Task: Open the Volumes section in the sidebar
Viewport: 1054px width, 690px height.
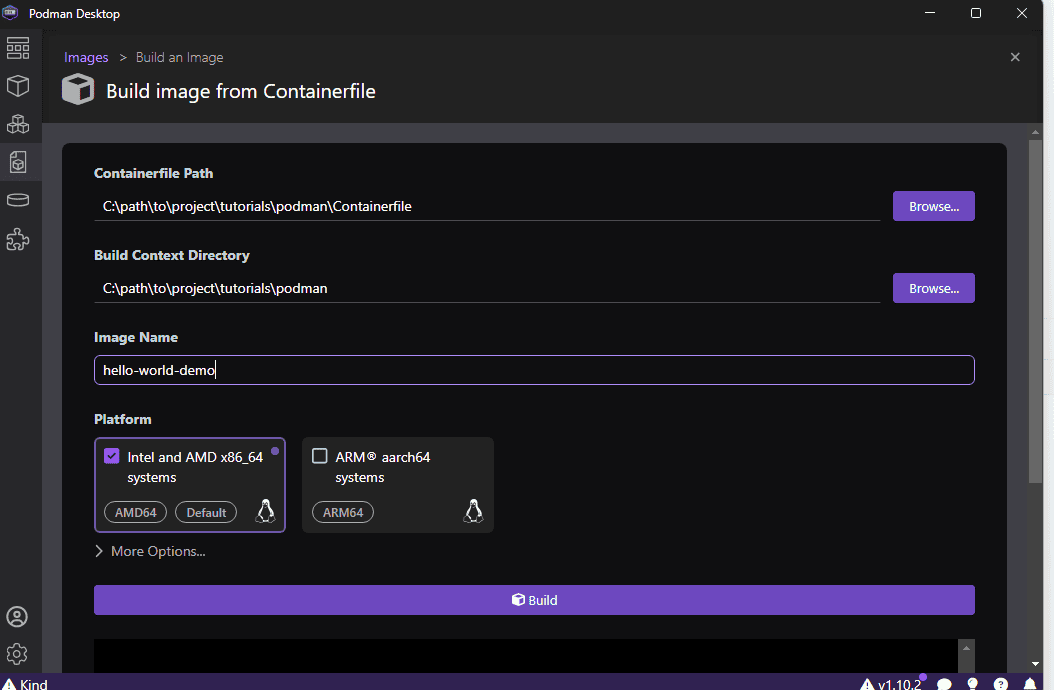Action: [18, 200]
